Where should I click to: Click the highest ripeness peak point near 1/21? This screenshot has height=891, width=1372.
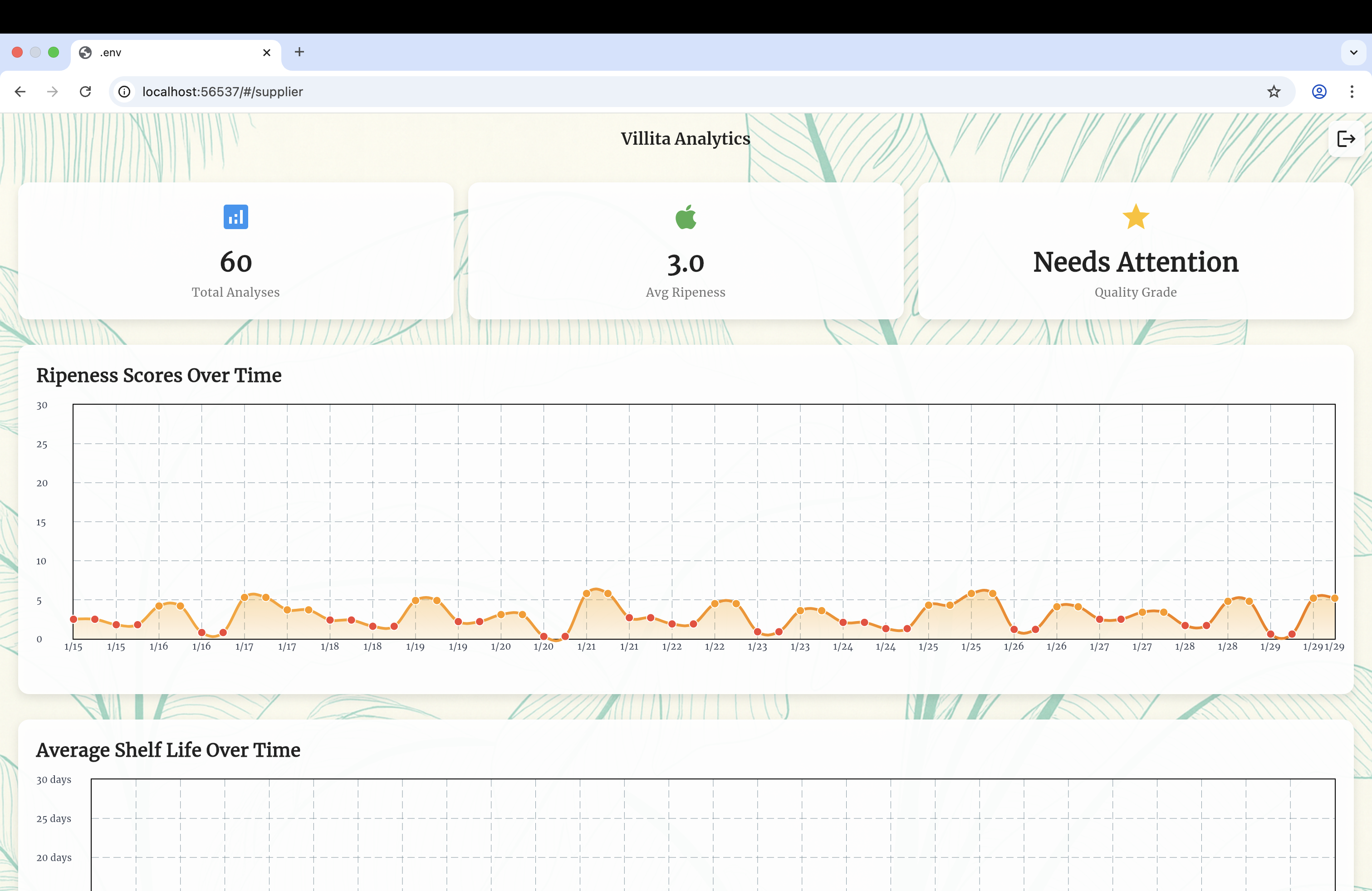tap(587, 593)
